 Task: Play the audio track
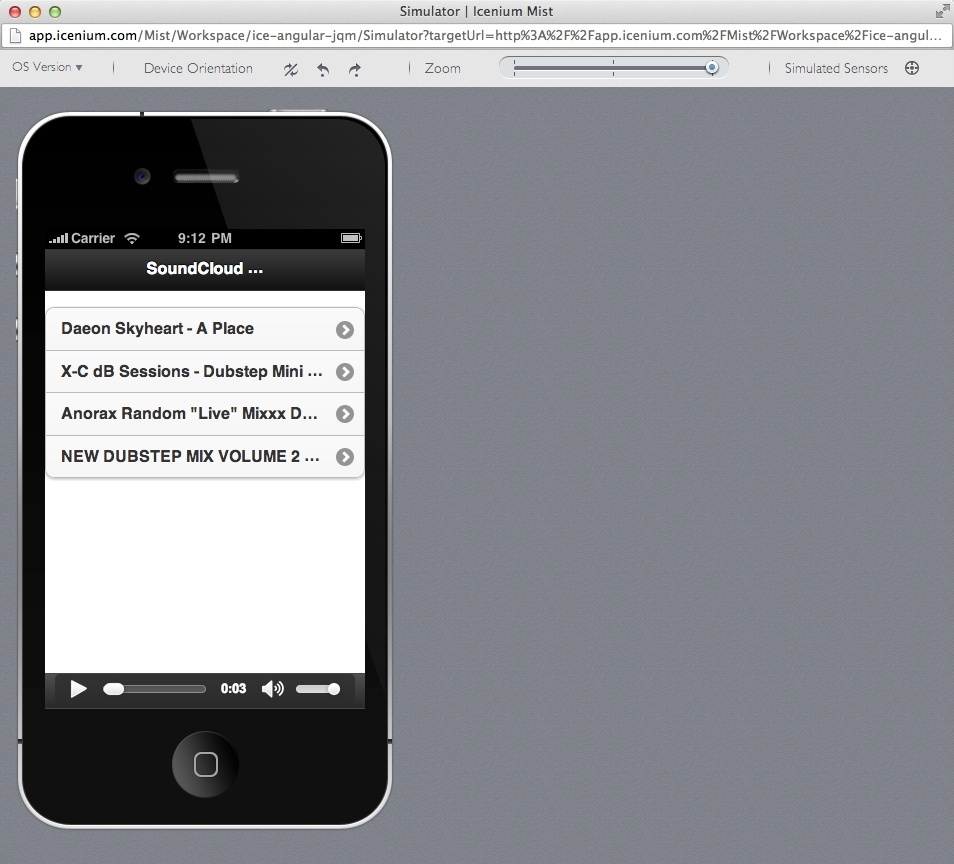coord(78,689)
